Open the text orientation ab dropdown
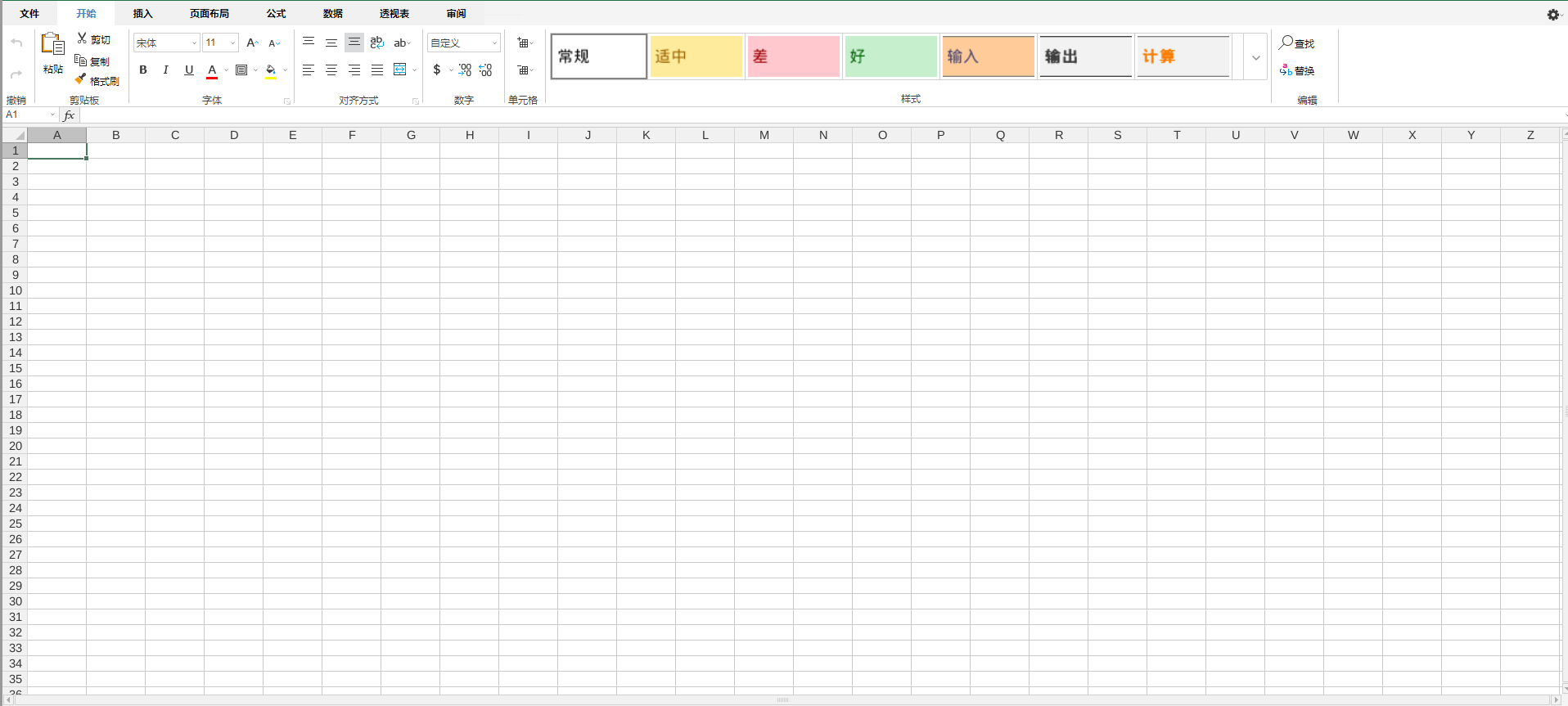Image resolution: width=1568 pixels, height=706 pixels. pos(402,43)
